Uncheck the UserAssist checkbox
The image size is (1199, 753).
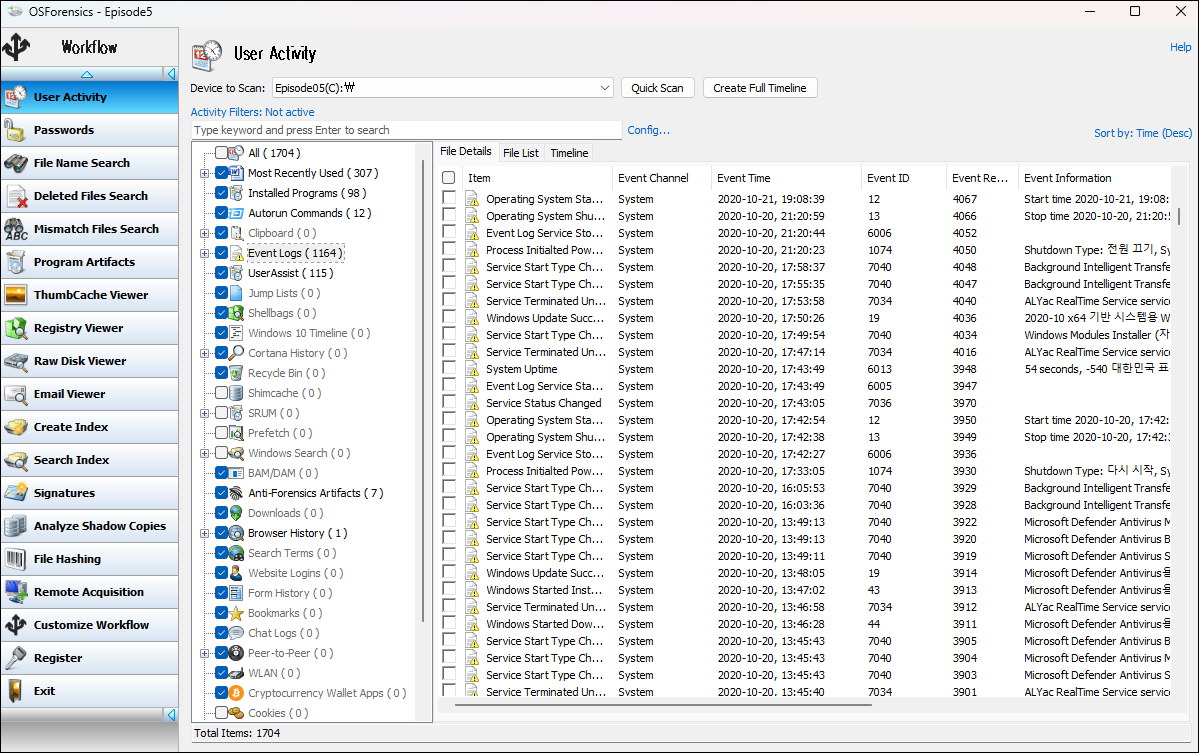tap(221, 273)
